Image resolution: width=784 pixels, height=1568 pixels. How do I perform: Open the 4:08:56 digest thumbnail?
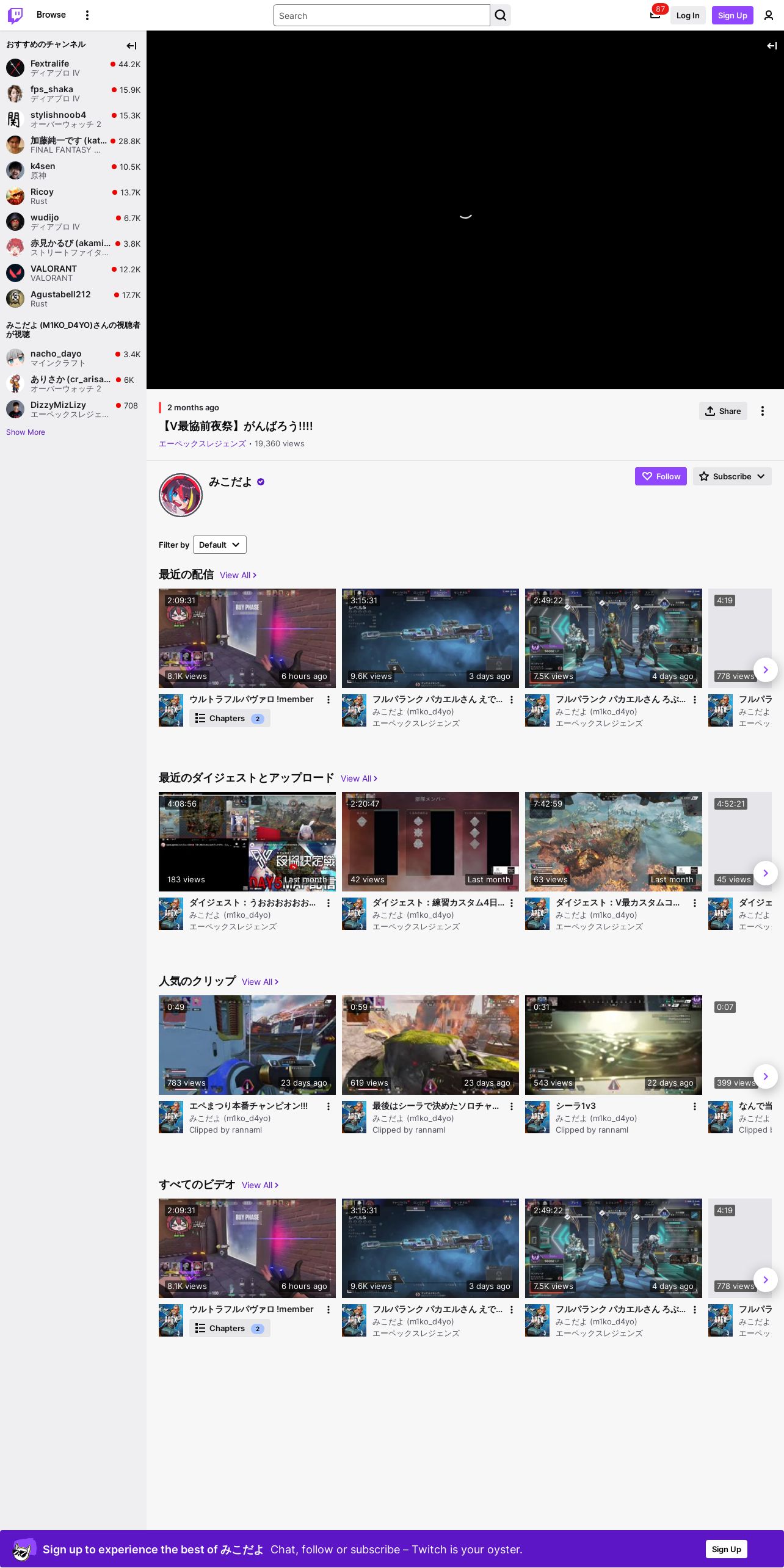tap(247, 841)
